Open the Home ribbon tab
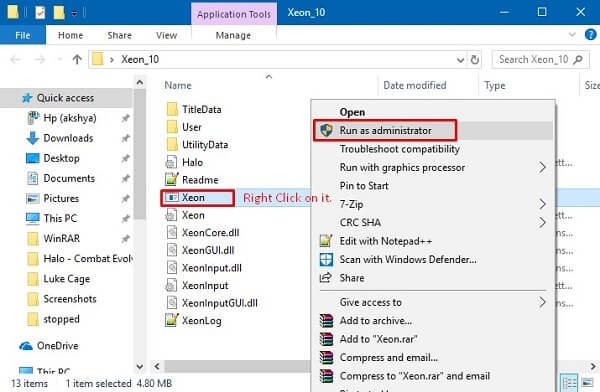The width and height of the screenshot is (600, 392). (x=70, y=35)
